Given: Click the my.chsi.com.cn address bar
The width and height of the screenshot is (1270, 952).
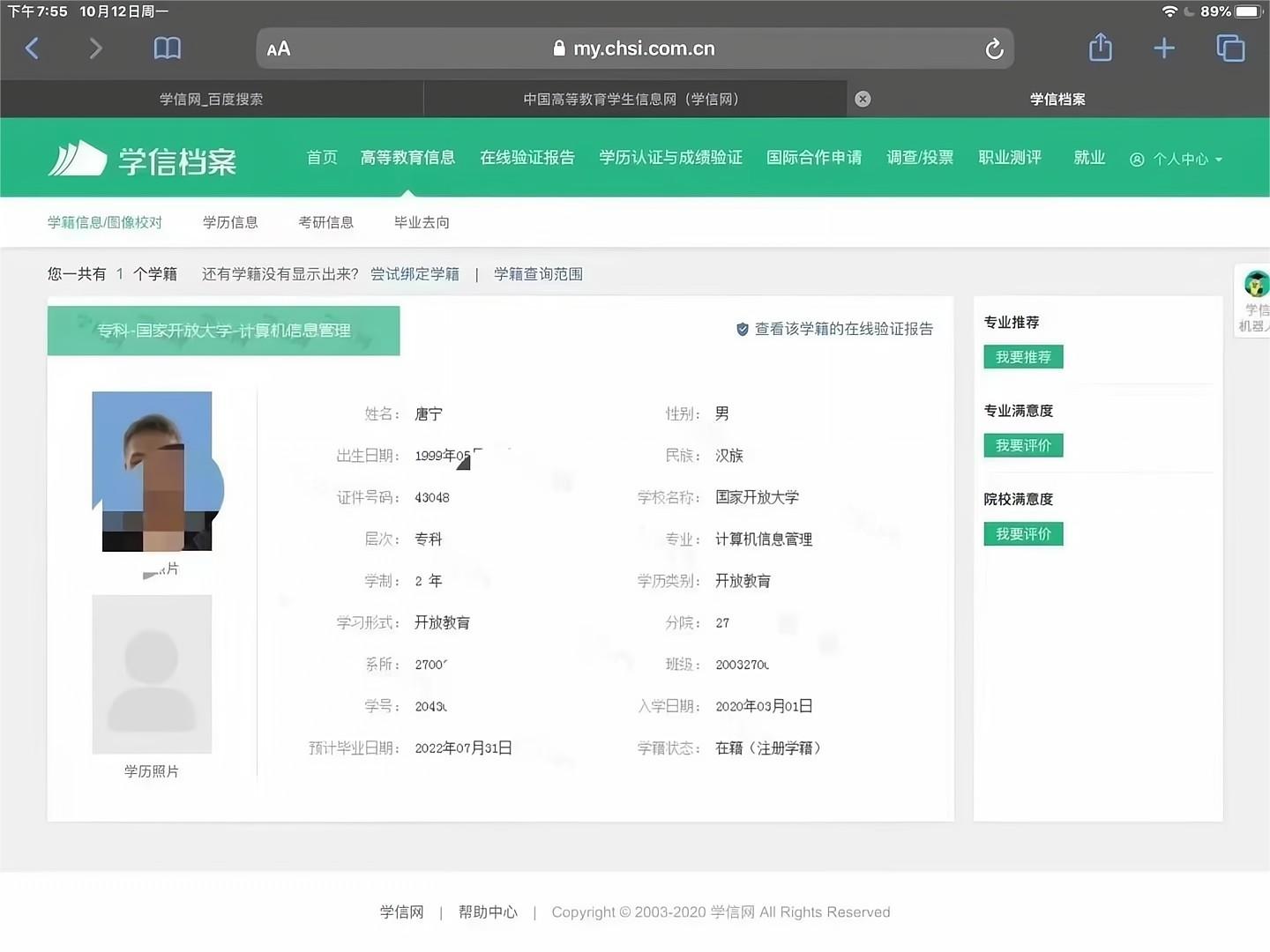Looking at the screenshot, I should [x=635, y=48].
